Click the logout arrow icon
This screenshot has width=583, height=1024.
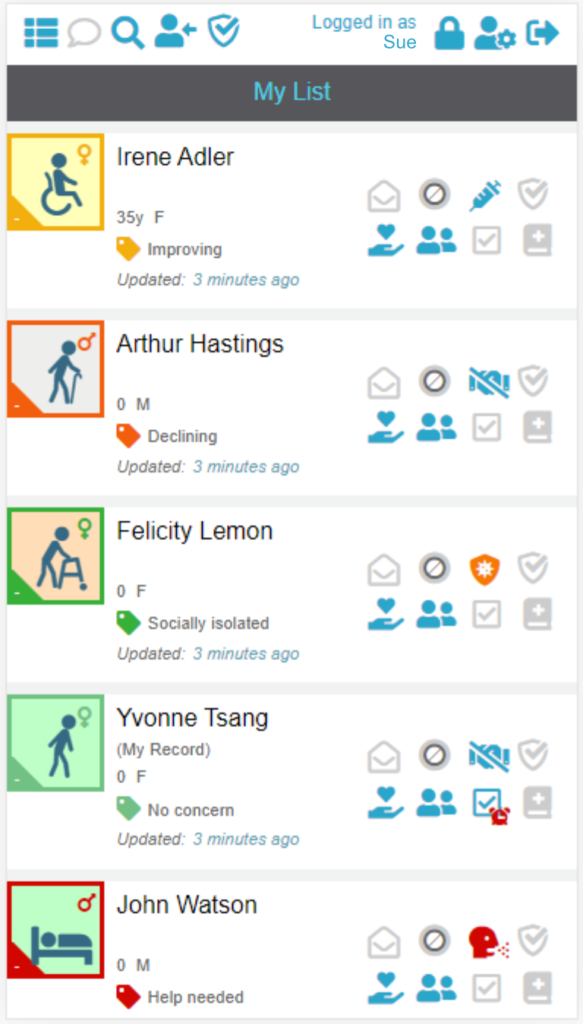[543, 33]
